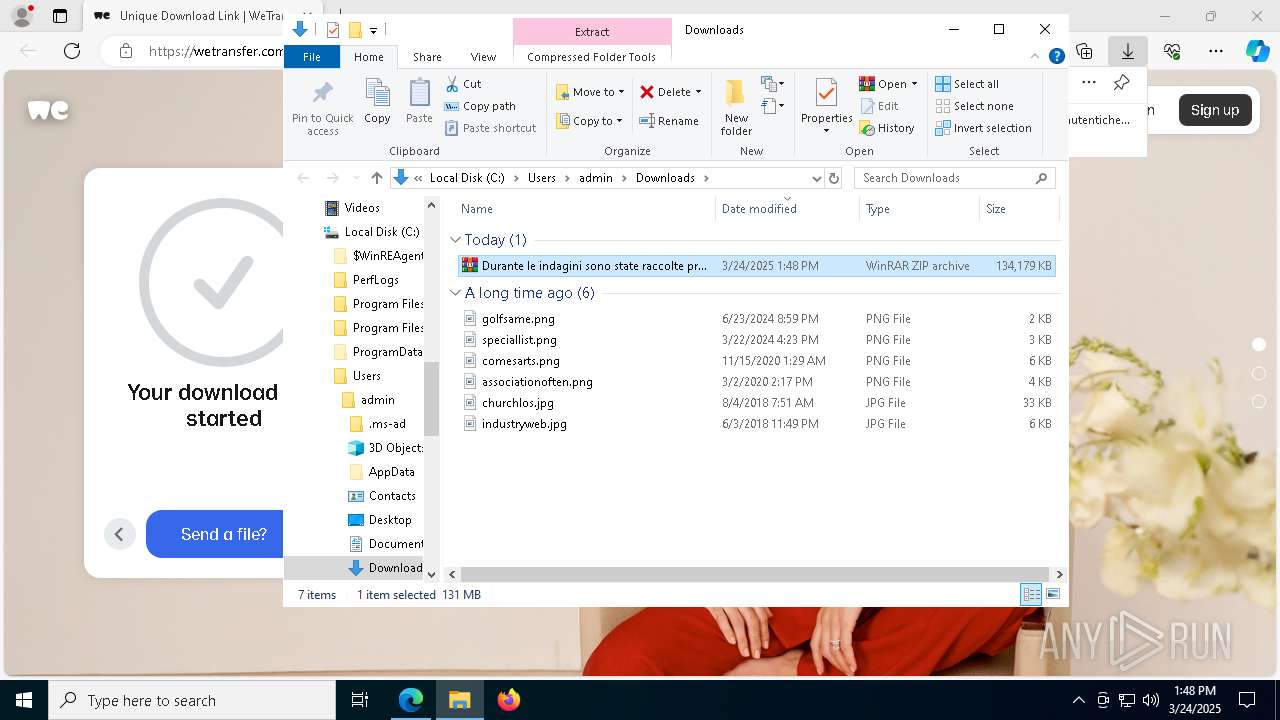Click the admin breadcrumb in address bar
Viewport: 1280px width, 720px height.
tap(596, 178)
